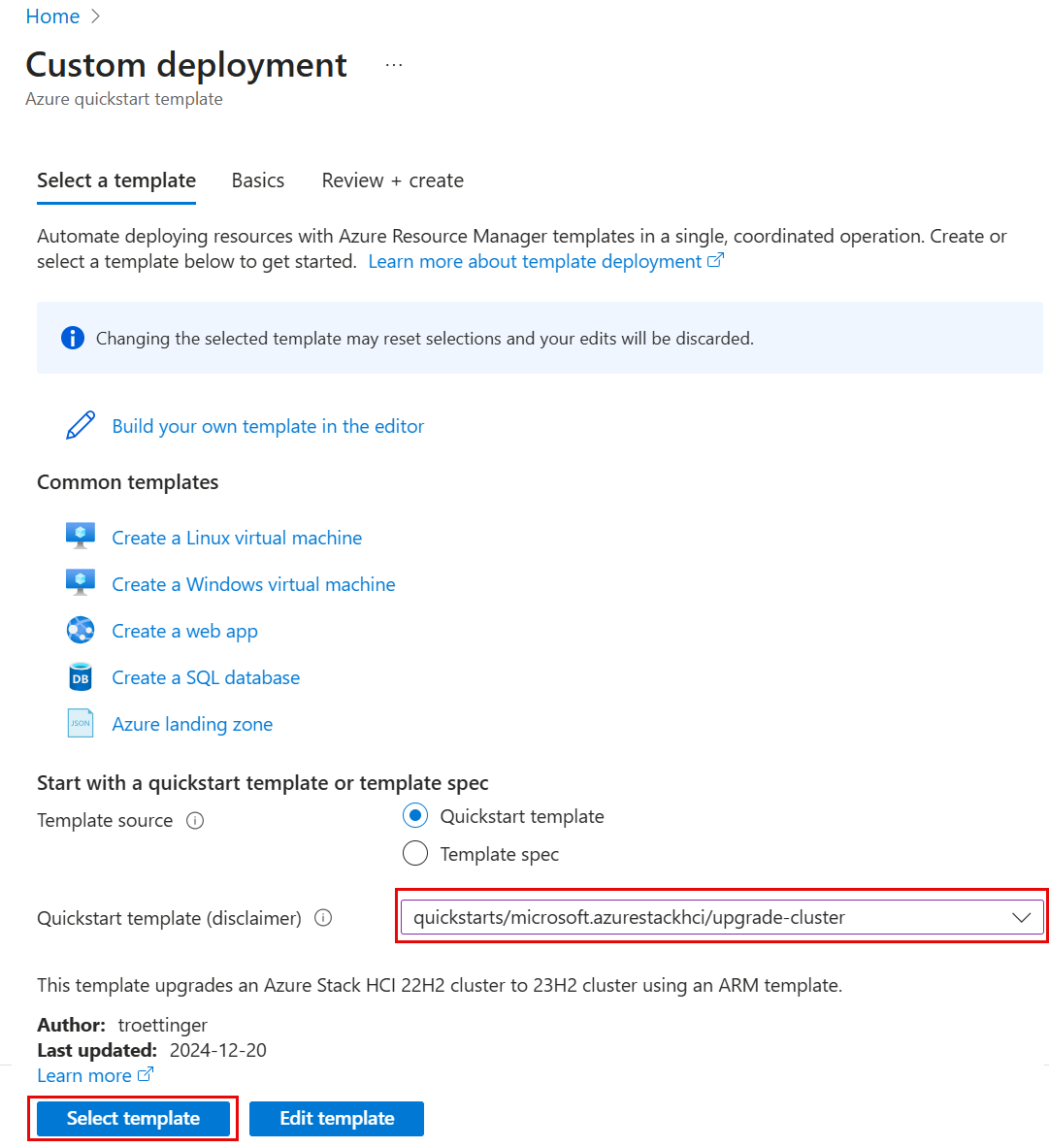Click the pencil icon for template editor
This screenshot has width=1049, height=1148.
(x=81, y=426)
